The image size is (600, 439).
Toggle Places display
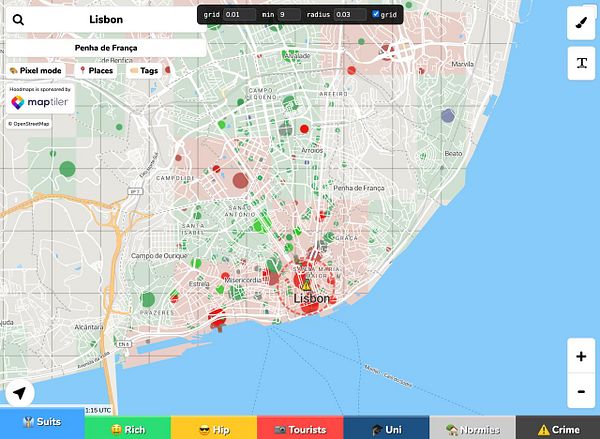point(96,70)
